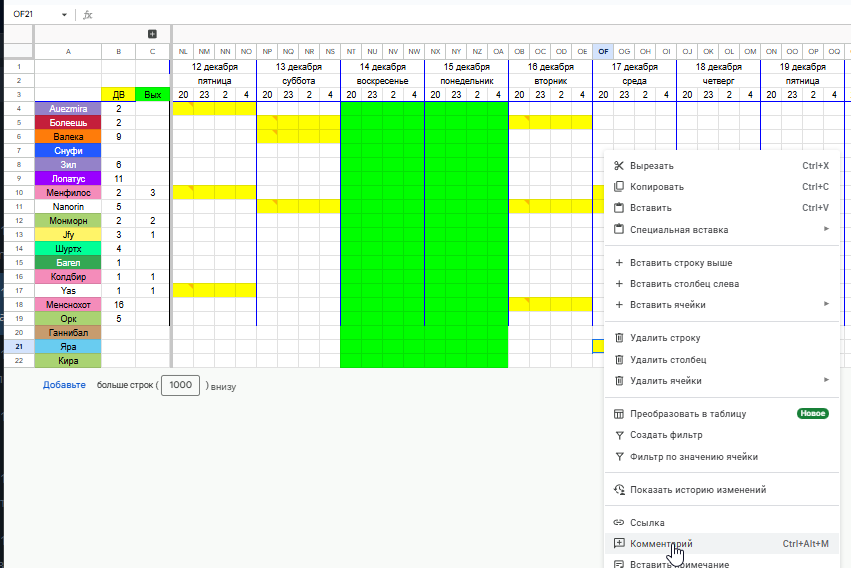Image resolution: width=851 pixels, height=568 pixels.
Task: Click the blue Снуфи name cell
Action: pos(68,151)
